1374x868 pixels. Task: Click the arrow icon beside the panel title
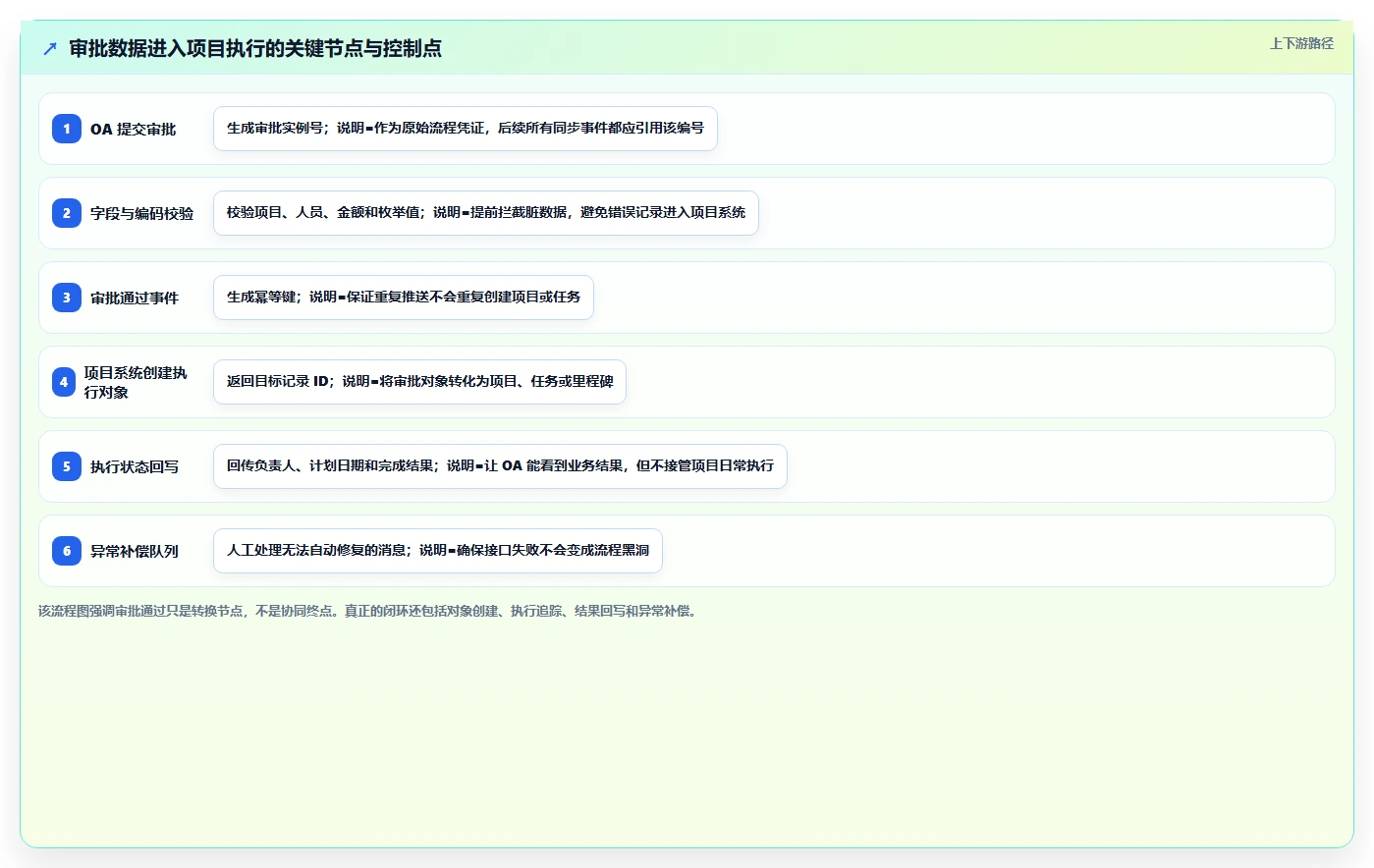point(50,48)
